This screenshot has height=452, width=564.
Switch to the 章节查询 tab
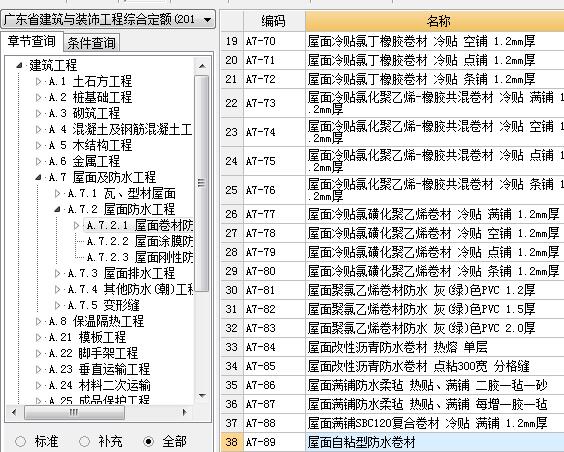32,41
